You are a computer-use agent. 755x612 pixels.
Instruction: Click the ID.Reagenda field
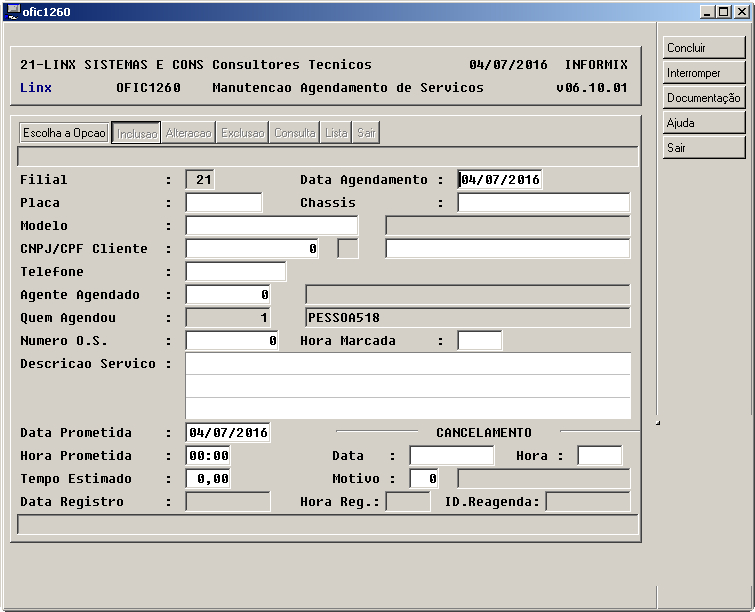click(588, 502)
